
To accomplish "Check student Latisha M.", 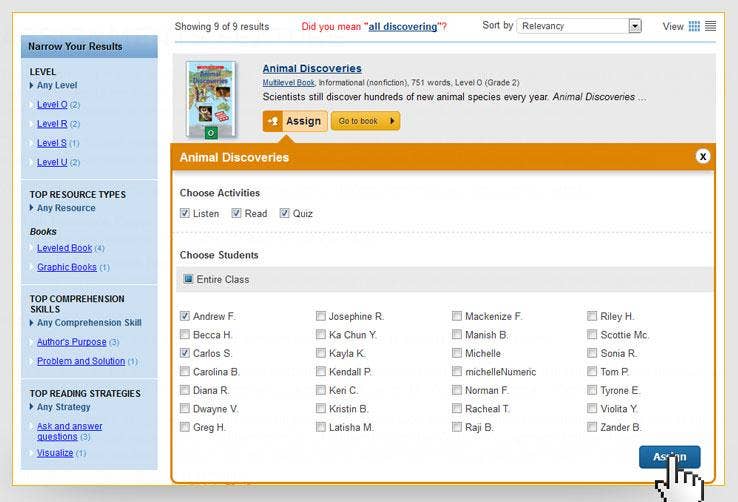I will (321, 427).
